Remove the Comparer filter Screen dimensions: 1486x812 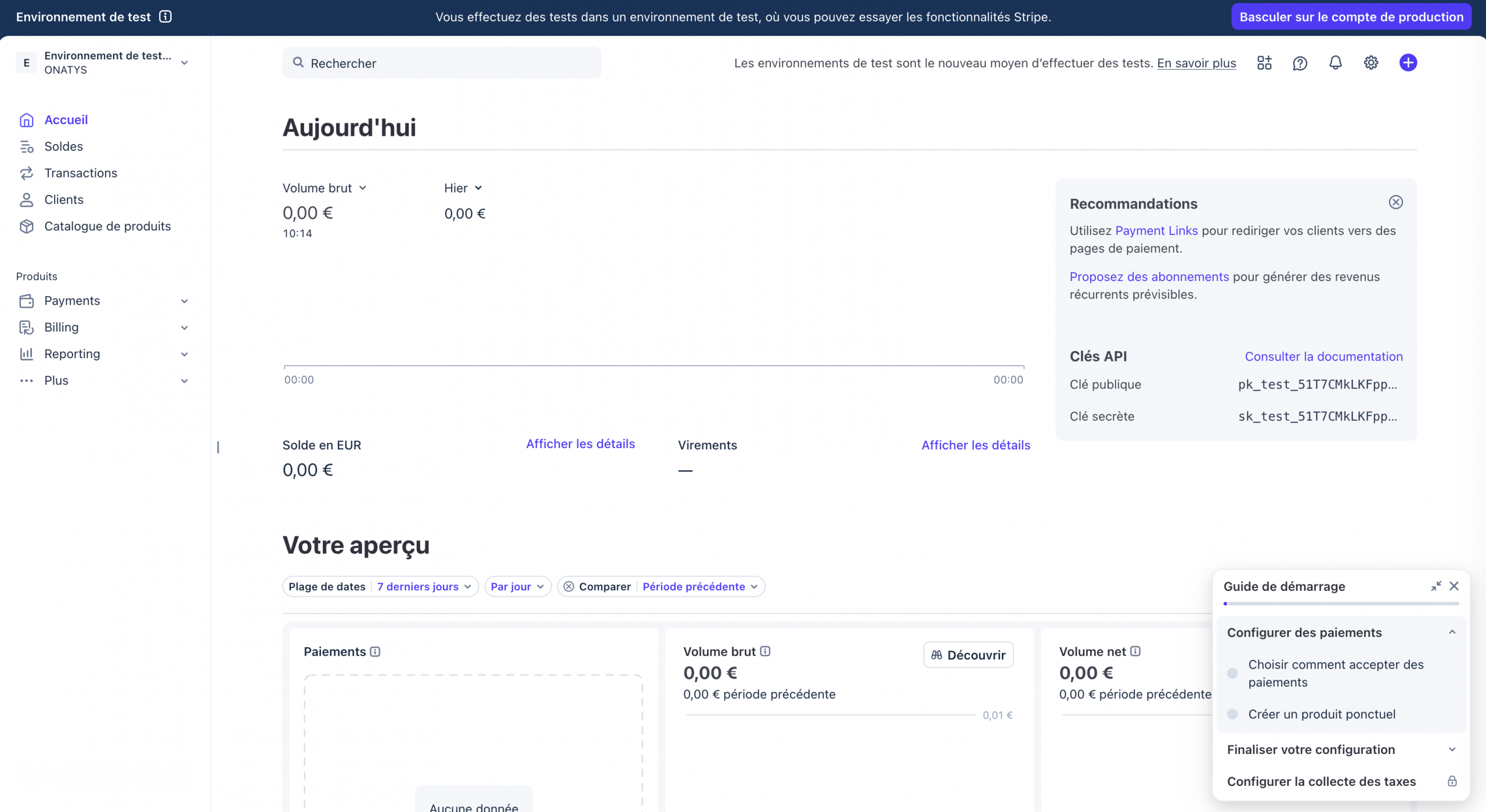coord(569,587)
